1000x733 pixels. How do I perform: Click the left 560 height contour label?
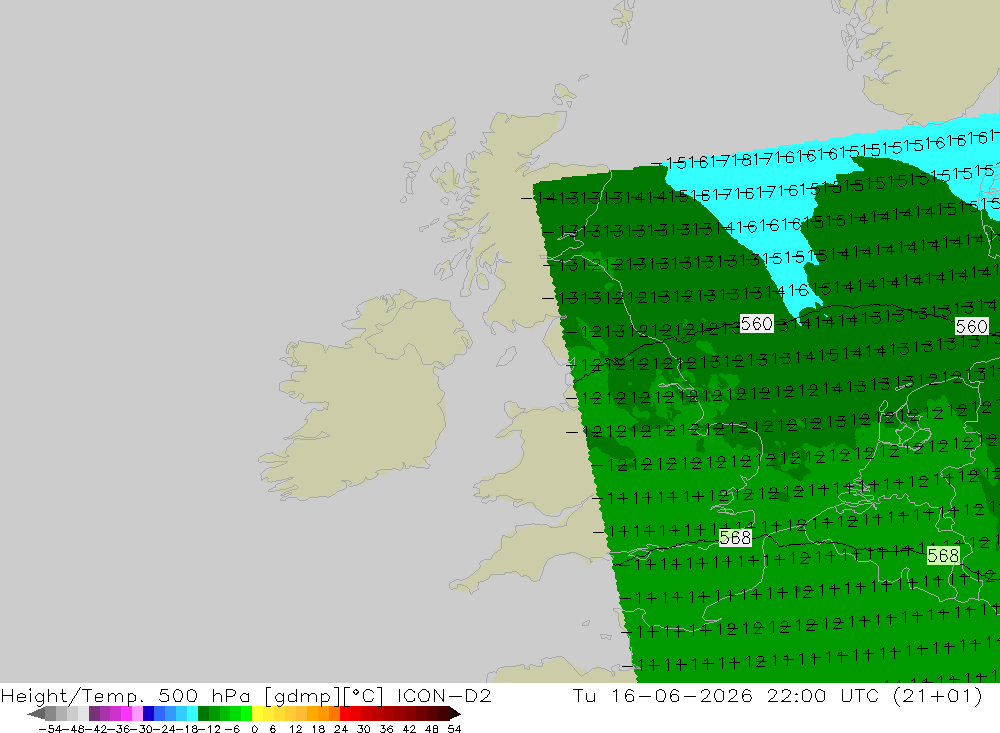pos(756,323)
